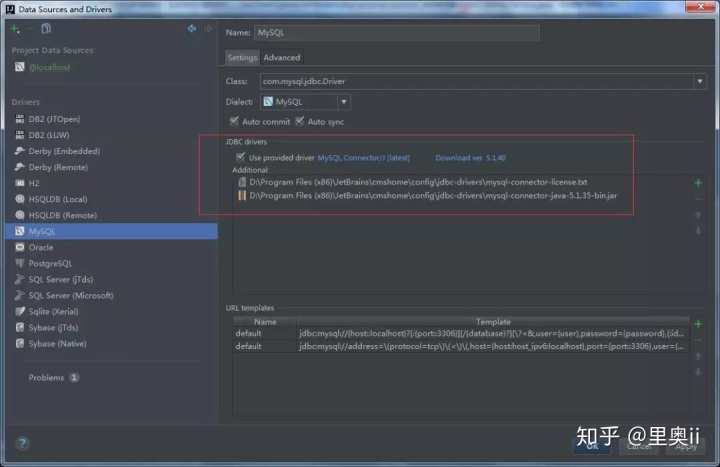The width and height of the screenshot is (720, 467).
Task: Navigate forward with the right arrow icon
Action: pos(208,29)
